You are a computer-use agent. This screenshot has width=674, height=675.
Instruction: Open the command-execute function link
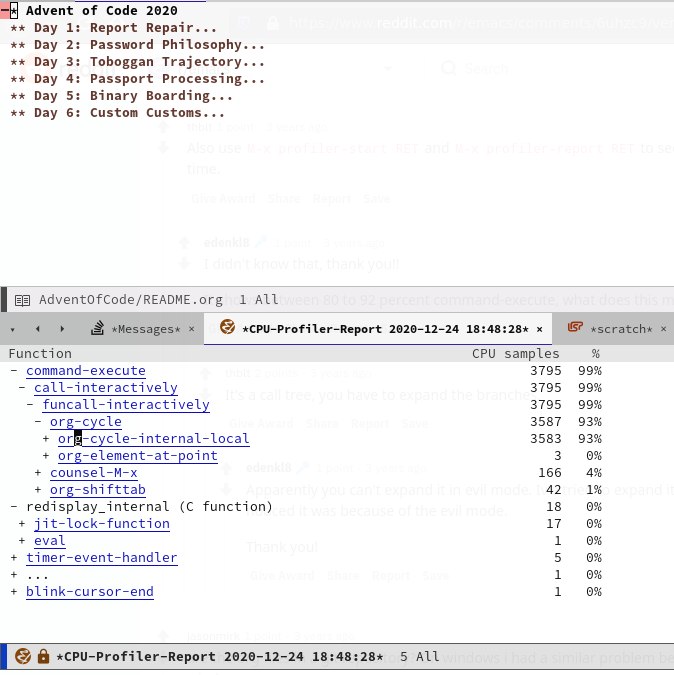click(x=86, y=371)
